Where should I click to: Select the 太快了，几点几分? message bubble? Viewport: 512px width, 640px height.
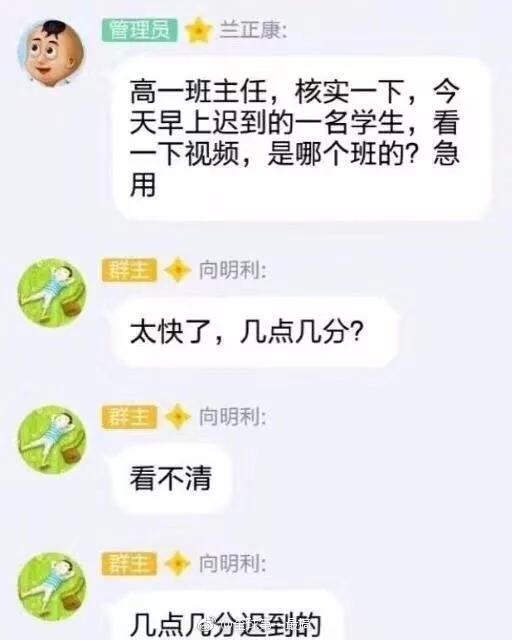[255, 332]
